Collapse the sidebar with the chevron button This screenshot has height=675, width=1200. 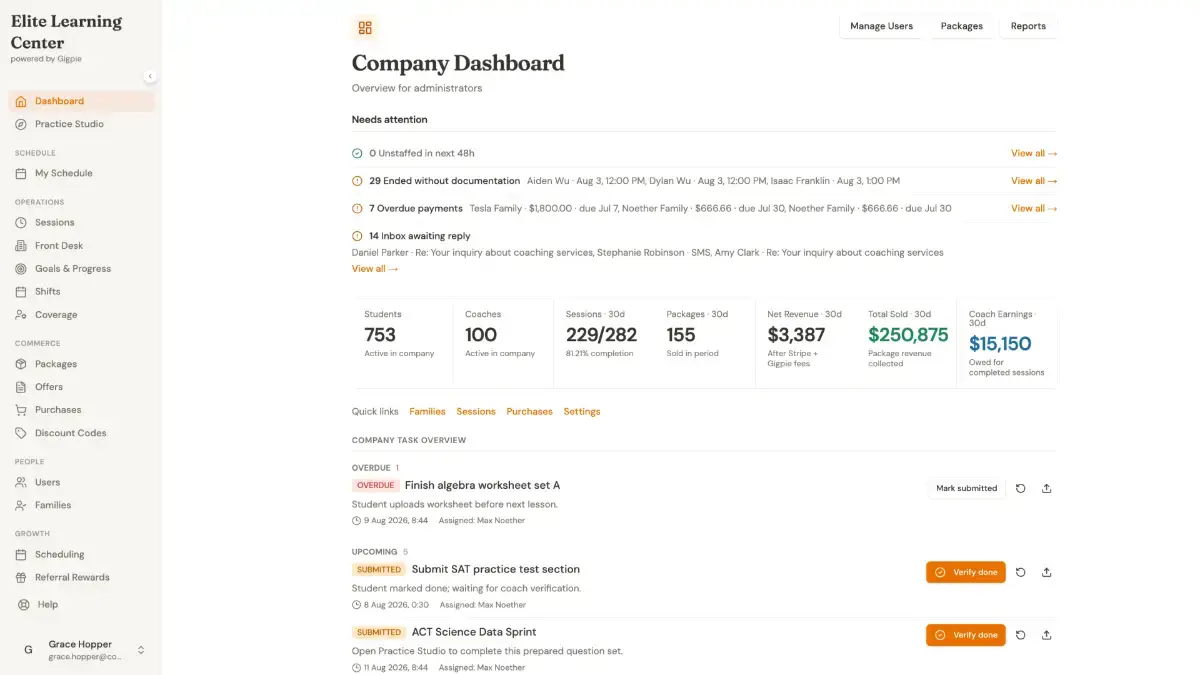[150, 76]
